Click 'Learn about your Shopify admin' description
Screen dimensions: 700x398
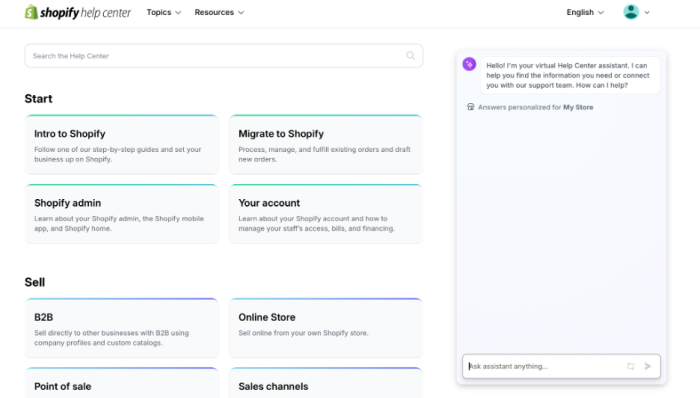[x=119, y=224]
